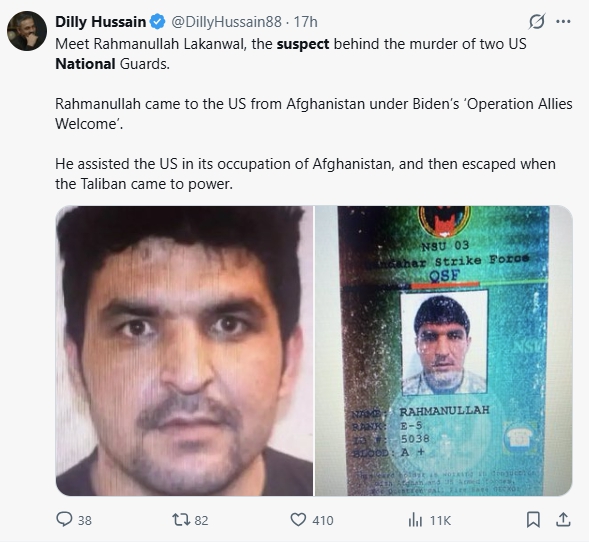Screen dimensions: 589x546
Task: Open the Dilly Hussain display name
Action: click(100, 22)
